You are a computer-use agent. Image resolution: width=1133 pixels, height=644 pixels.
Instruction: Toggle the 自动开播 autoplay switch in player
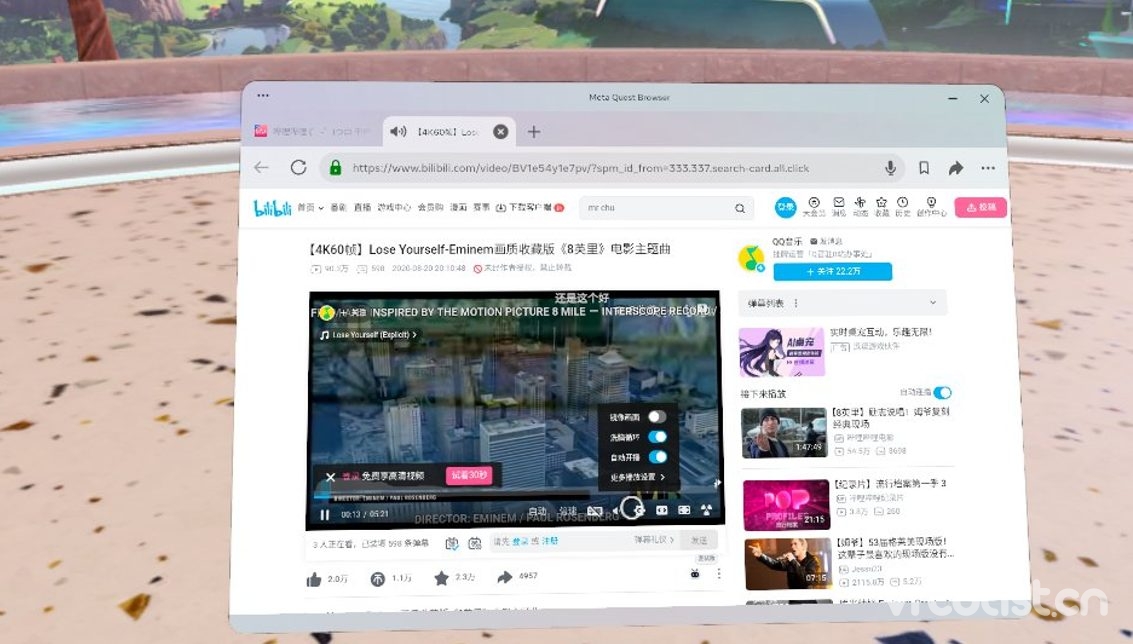657,457
